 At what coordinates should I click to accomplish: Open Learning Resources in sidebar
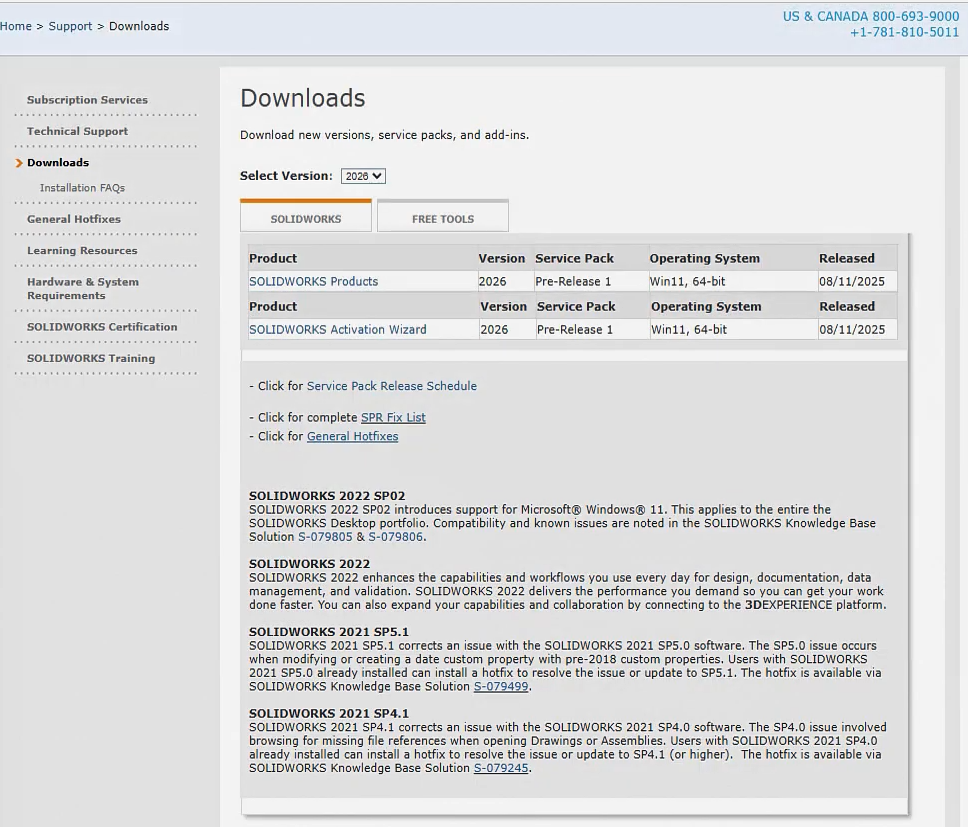tap(82, 251)
